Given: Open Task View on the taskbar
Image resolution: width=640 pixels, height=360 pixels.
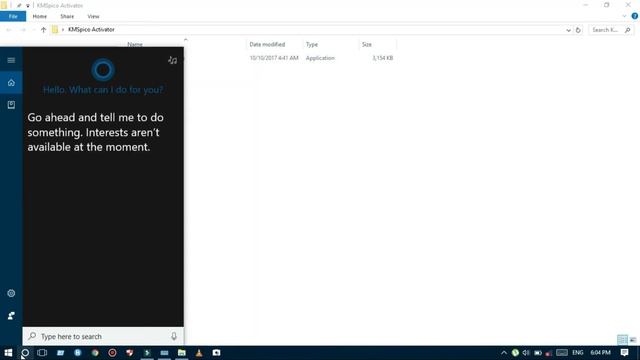Looking at the screenshot, I should pyautogui.click(x=42, y=353).
